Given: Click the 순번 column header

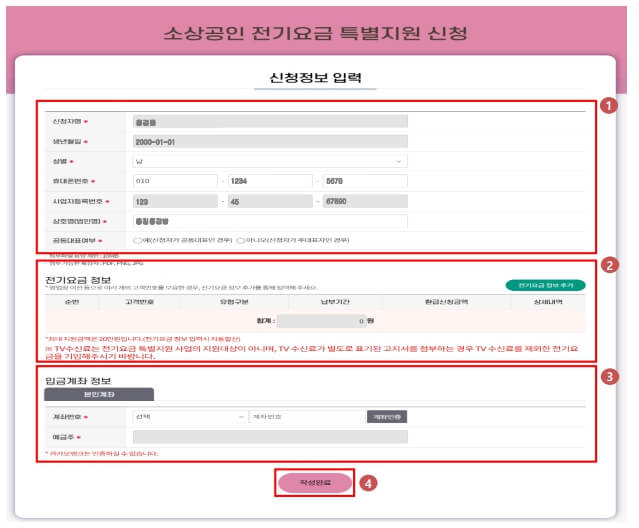Looking at the screenshot, I should 72,302.
